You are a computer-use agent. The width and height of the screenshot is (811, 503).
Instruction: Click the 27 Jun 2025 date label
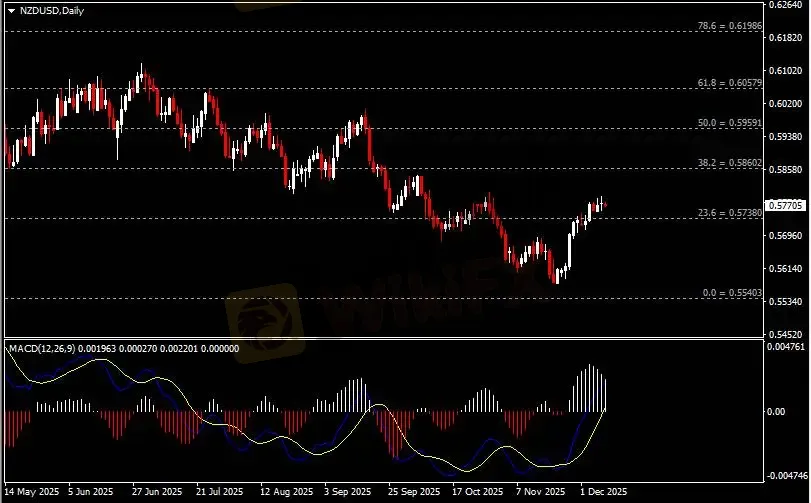[x=157, y=491]
